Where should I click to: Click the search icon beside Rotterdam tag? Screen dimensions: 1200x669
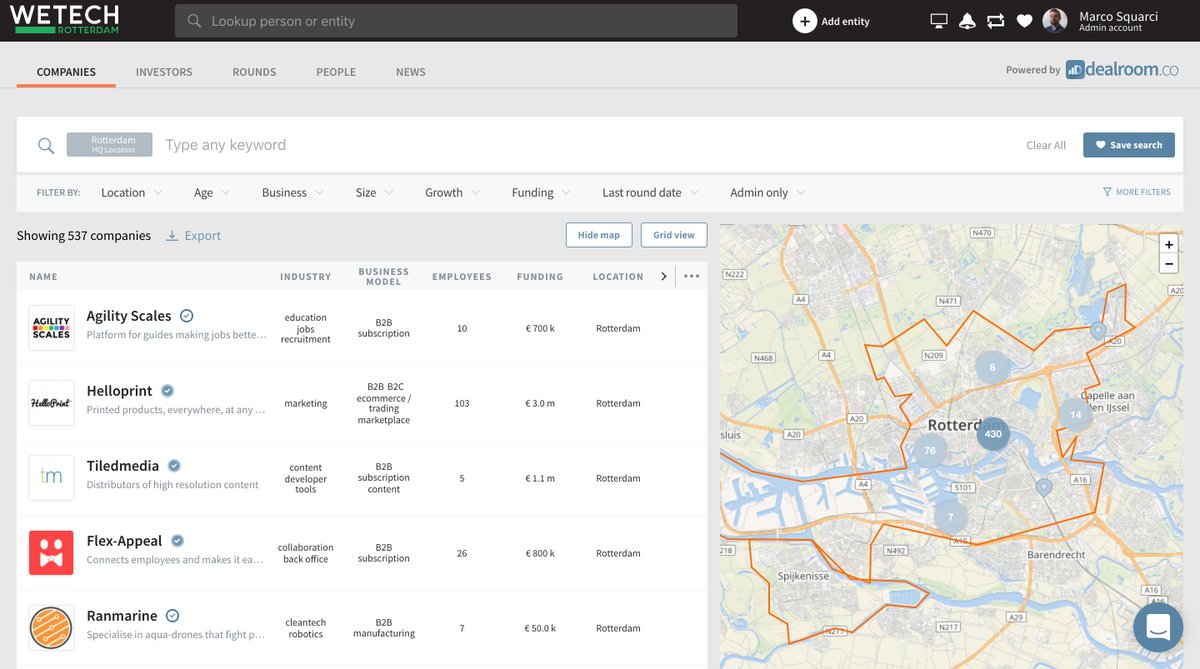[46, 145]
